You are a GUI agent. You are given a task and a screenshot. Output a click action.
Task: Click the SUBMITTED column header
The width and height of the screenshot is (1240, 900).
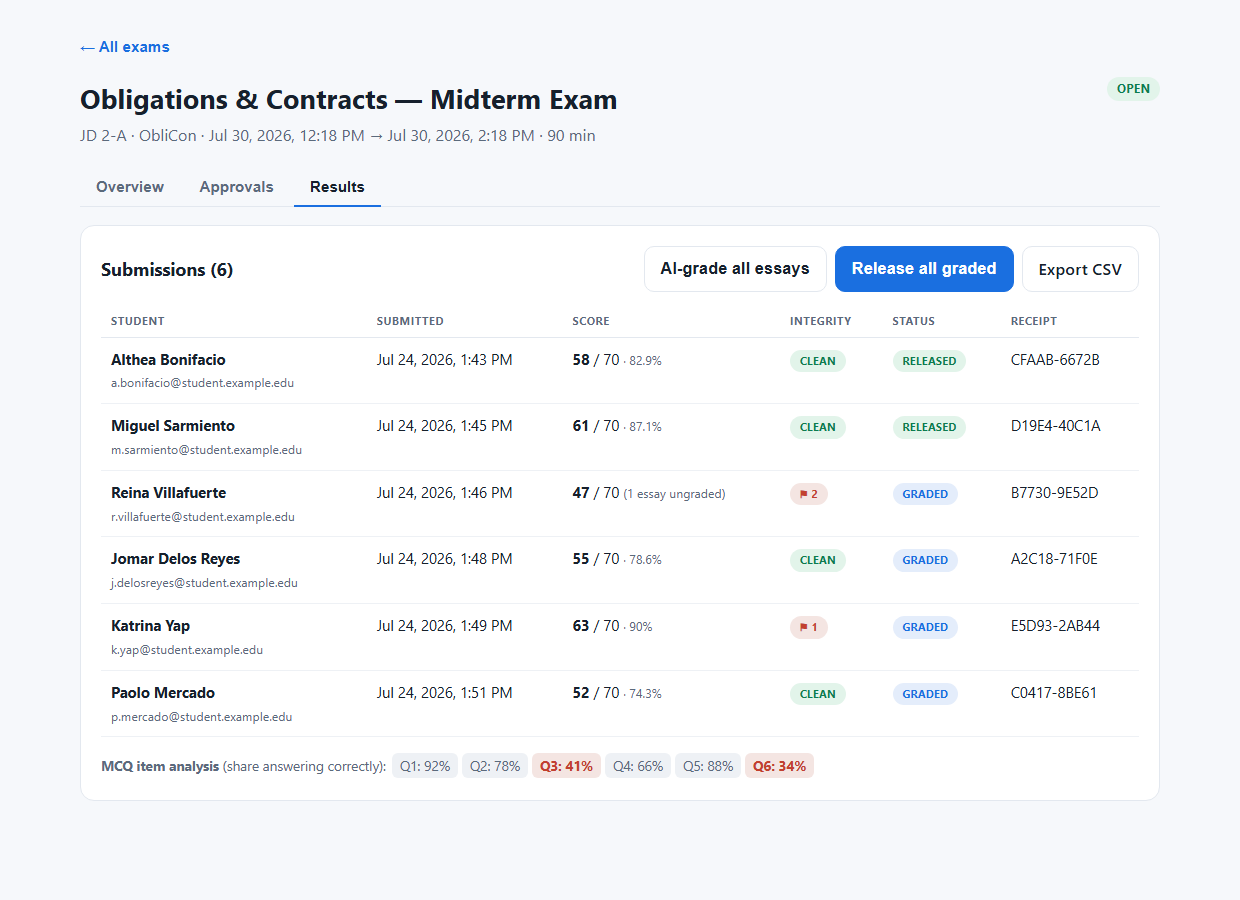tap(410, 321)
